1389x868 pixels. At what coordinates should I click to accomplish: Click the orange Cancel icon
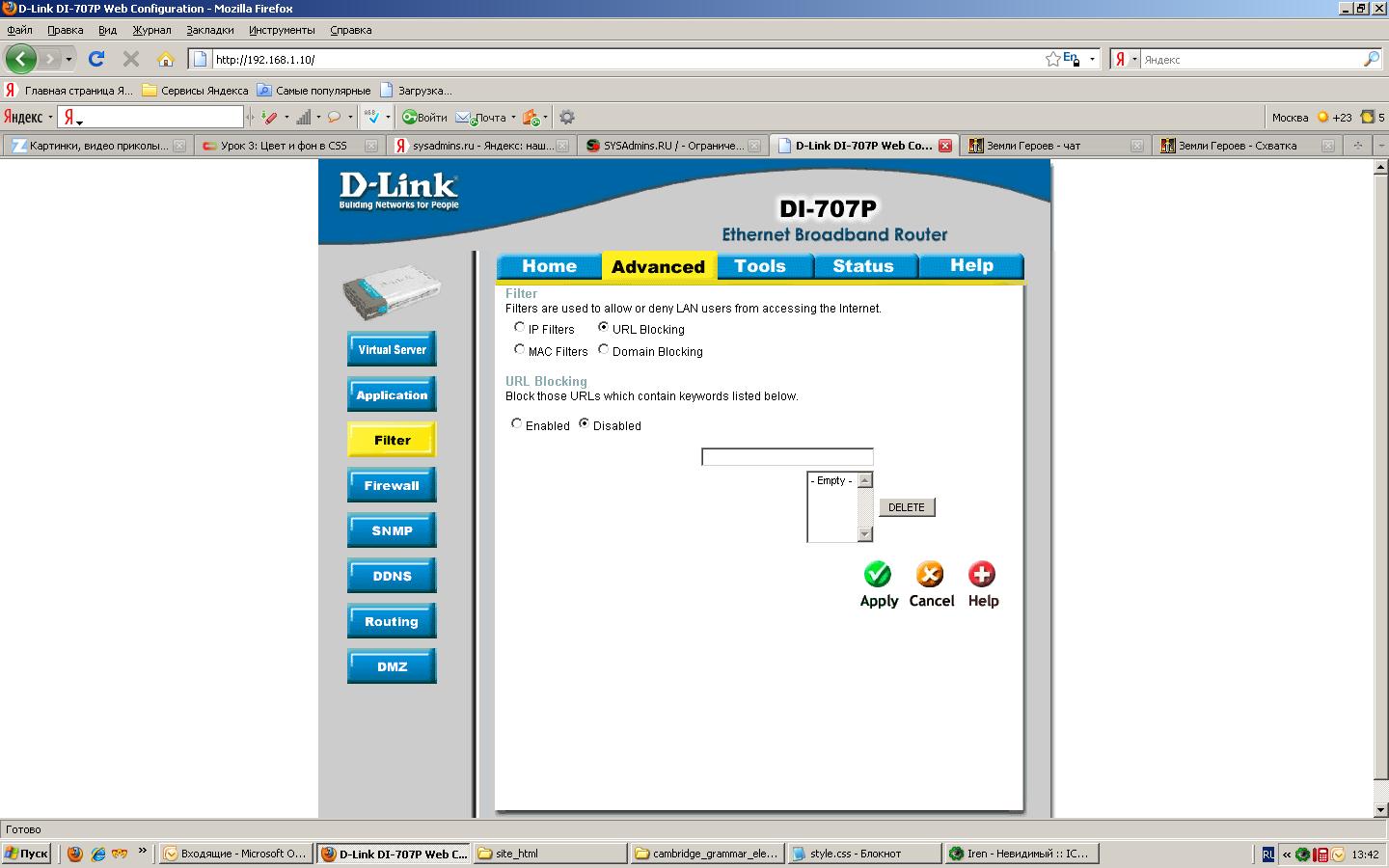click(930, 574)
